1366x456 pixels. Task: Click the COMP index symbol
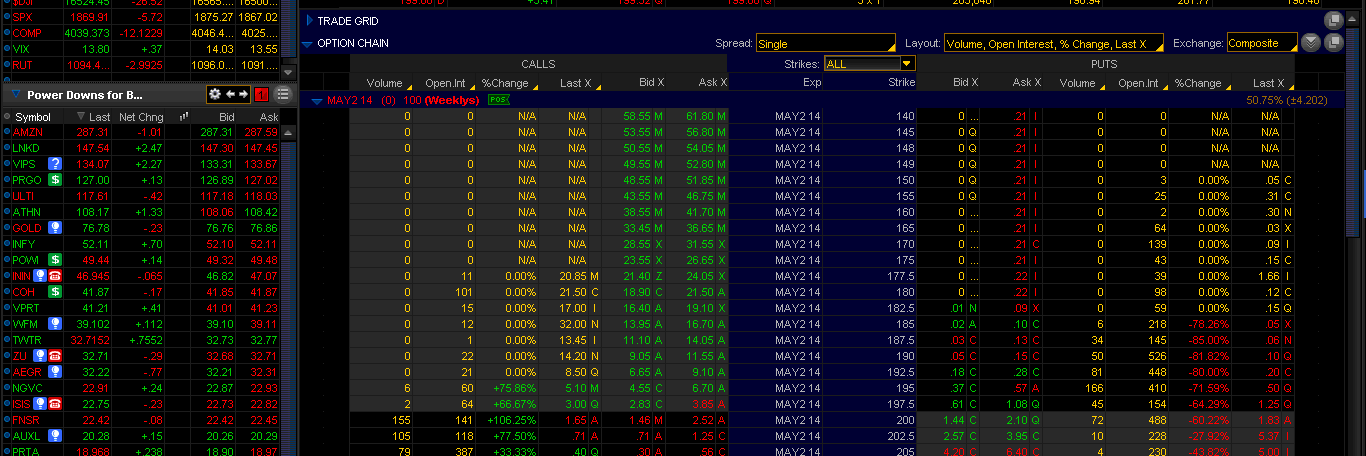click(x=27, y=33)
